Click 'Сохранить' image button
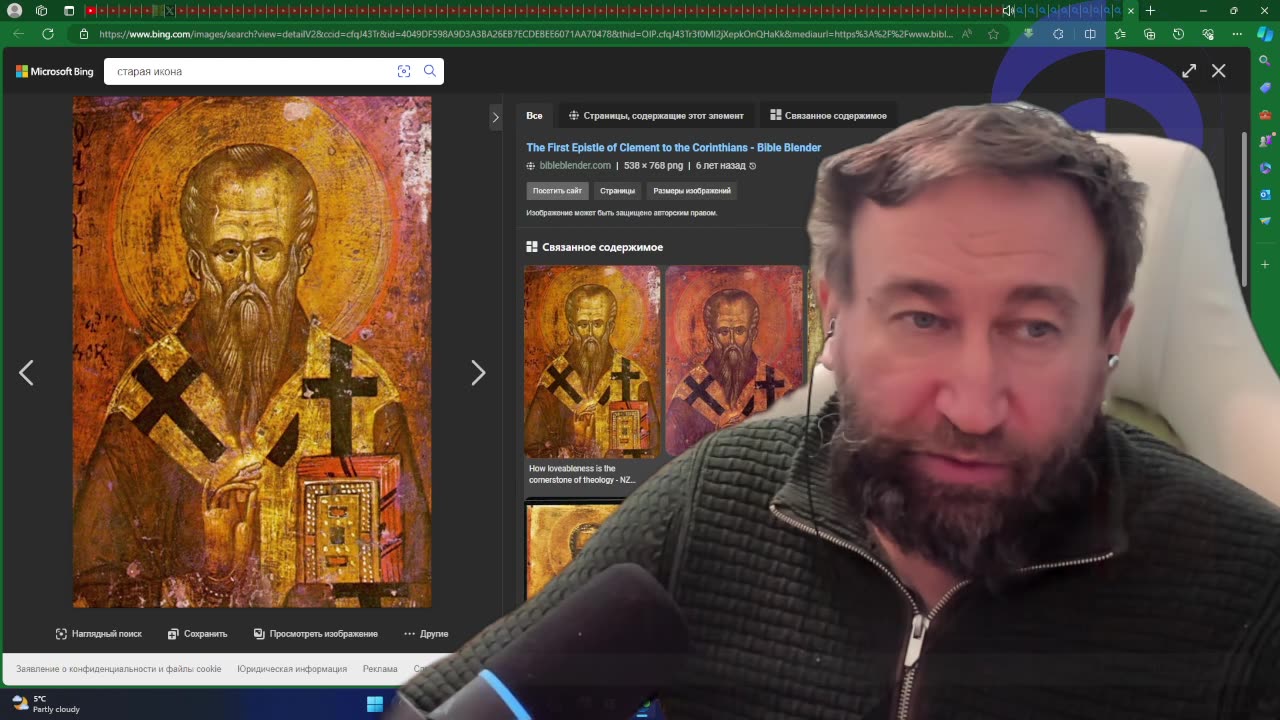This screenshot has height=720, width=1280. coord(197,633)
